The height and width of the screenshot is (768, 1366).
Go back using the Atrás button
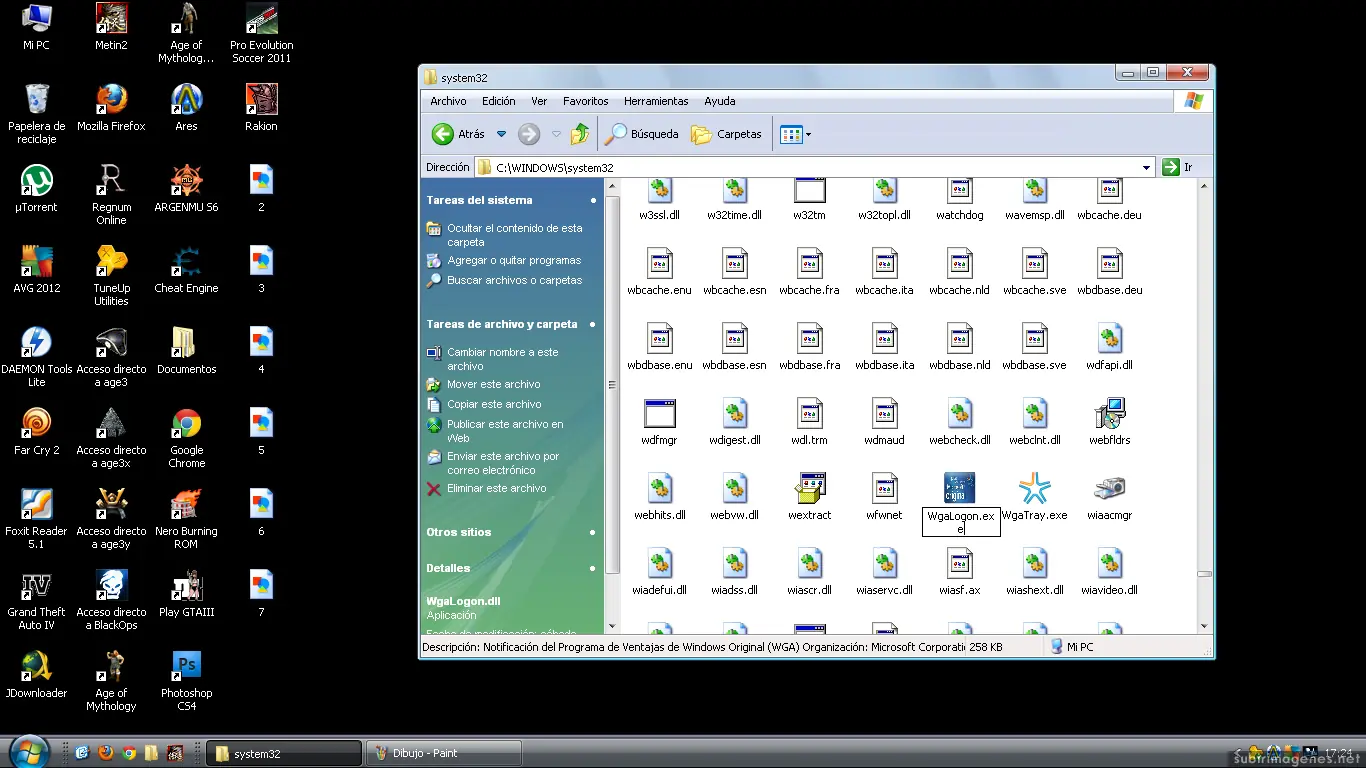tap(458, 134)
